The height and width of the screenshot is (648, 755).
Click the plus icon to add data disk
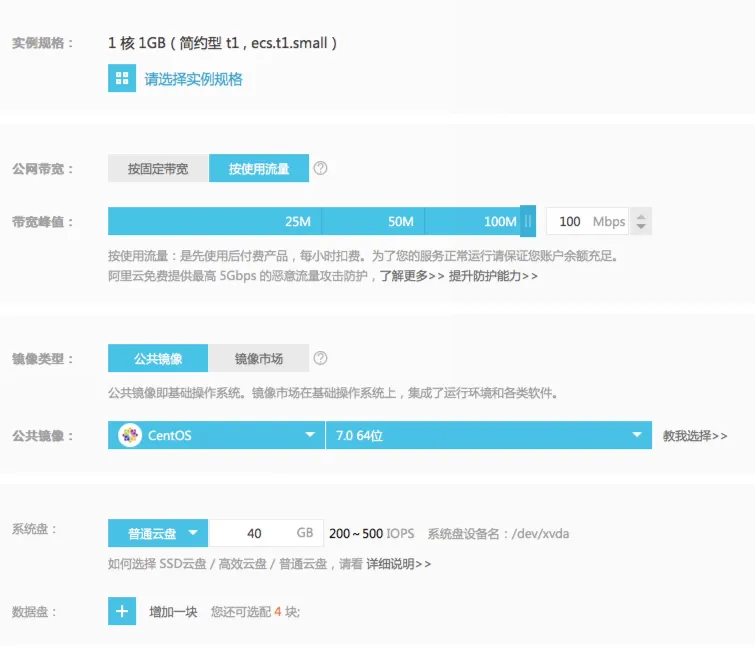[x=122, y=611]
